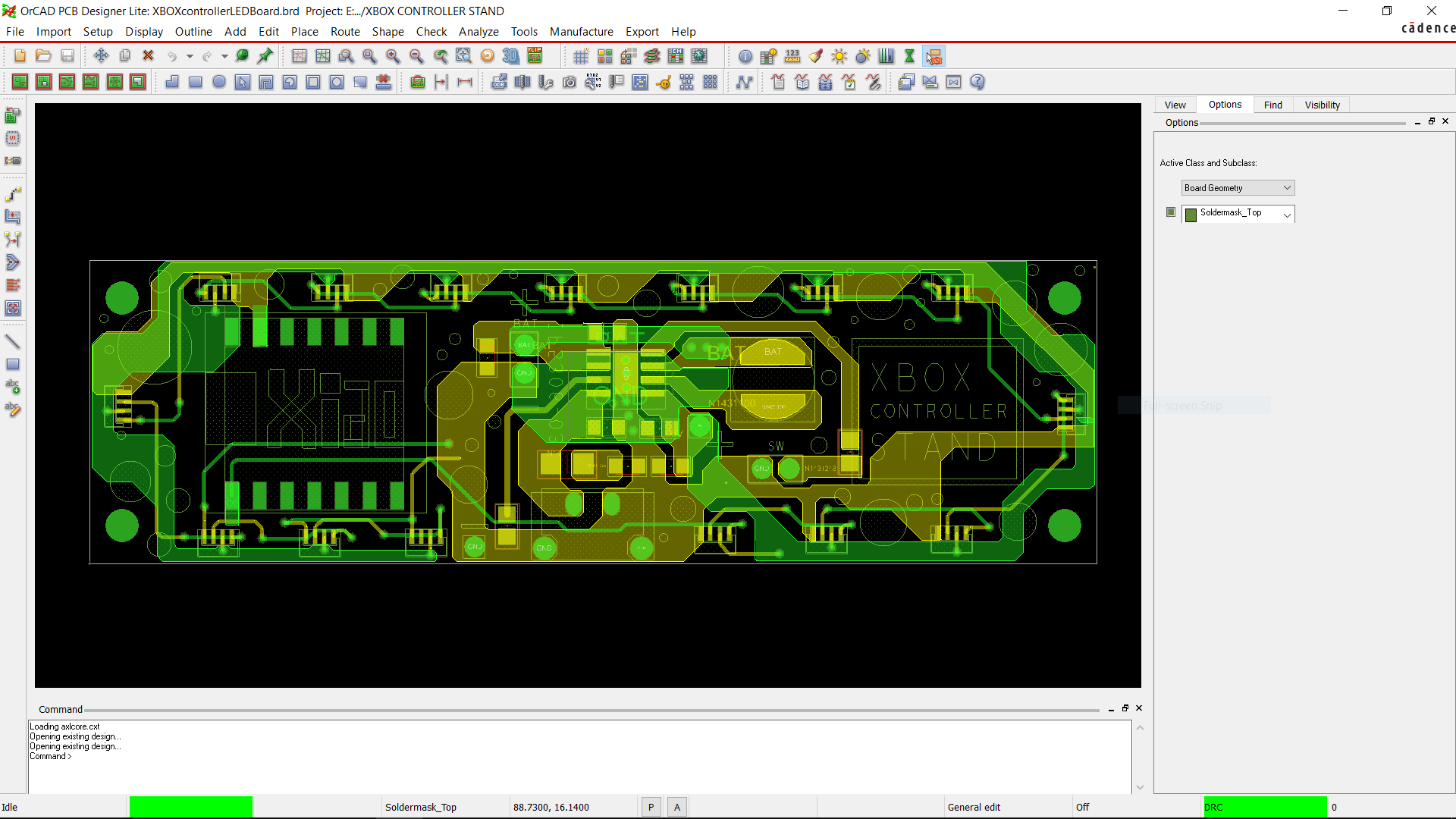Click the Soldermask_Top green color swatch

(1191, 215)
